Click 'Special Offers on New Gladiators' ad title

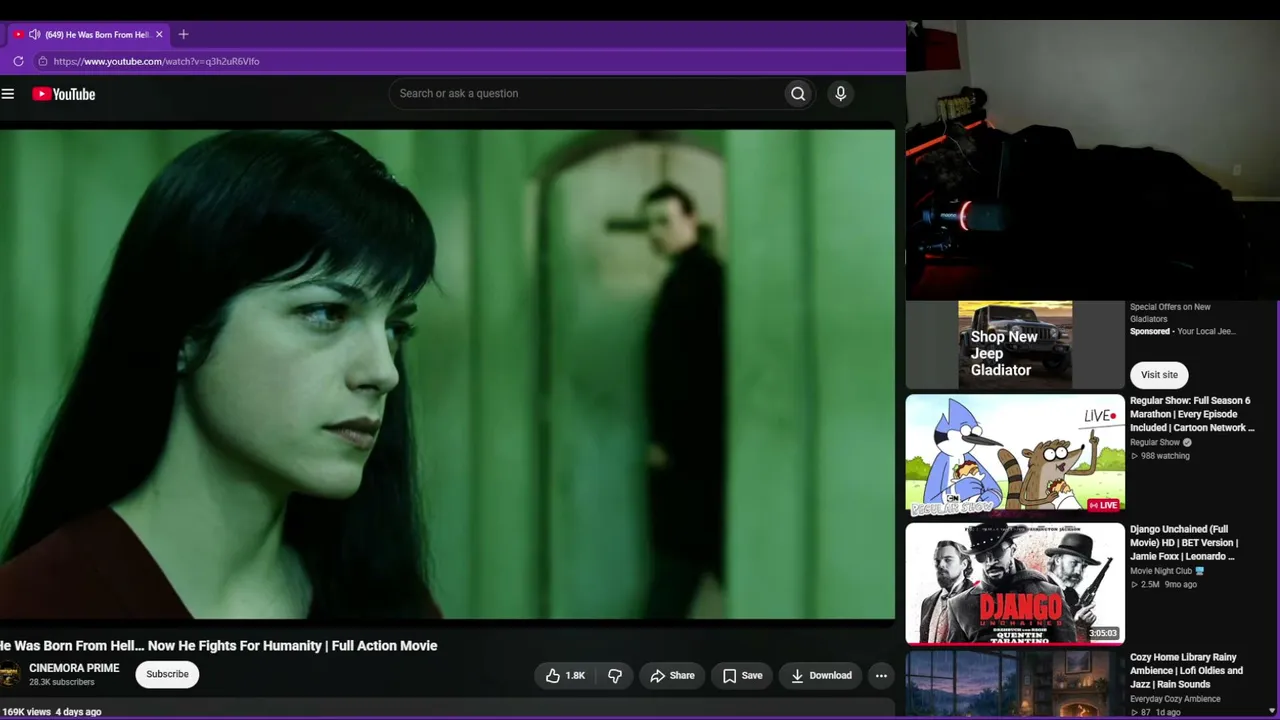pyautogui.click(x=1171, y=313)
